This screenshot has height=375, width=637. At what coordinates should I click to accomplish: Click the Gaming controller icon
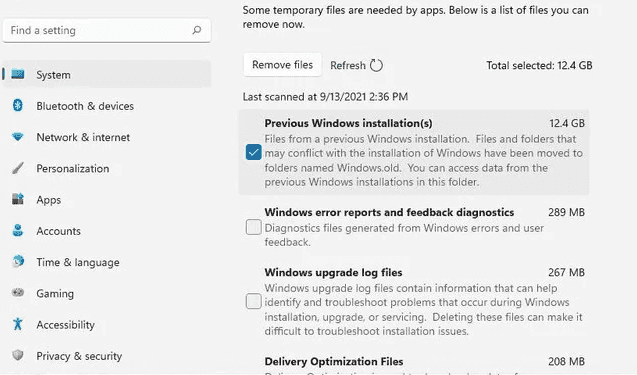17,293
